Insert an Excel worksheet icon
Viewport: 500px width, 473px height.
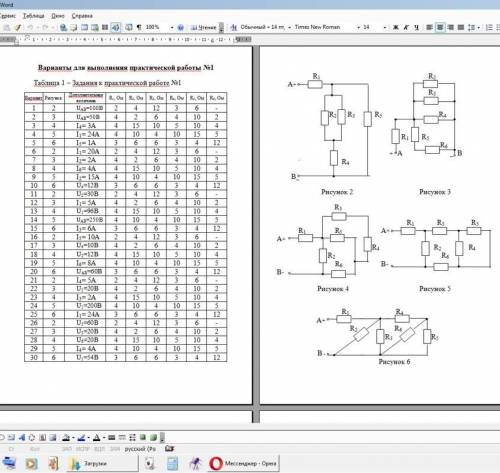(95, 27)
